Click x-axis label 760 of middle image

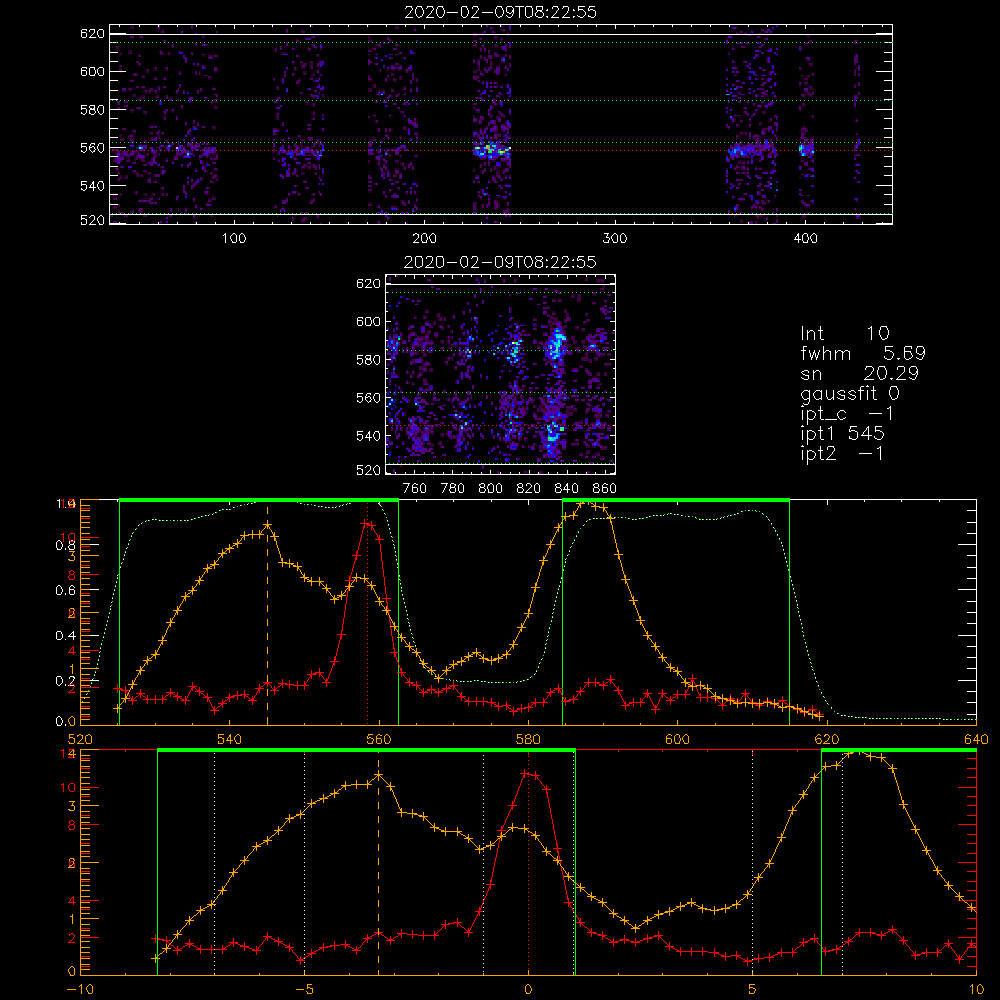tap(415, 489)
